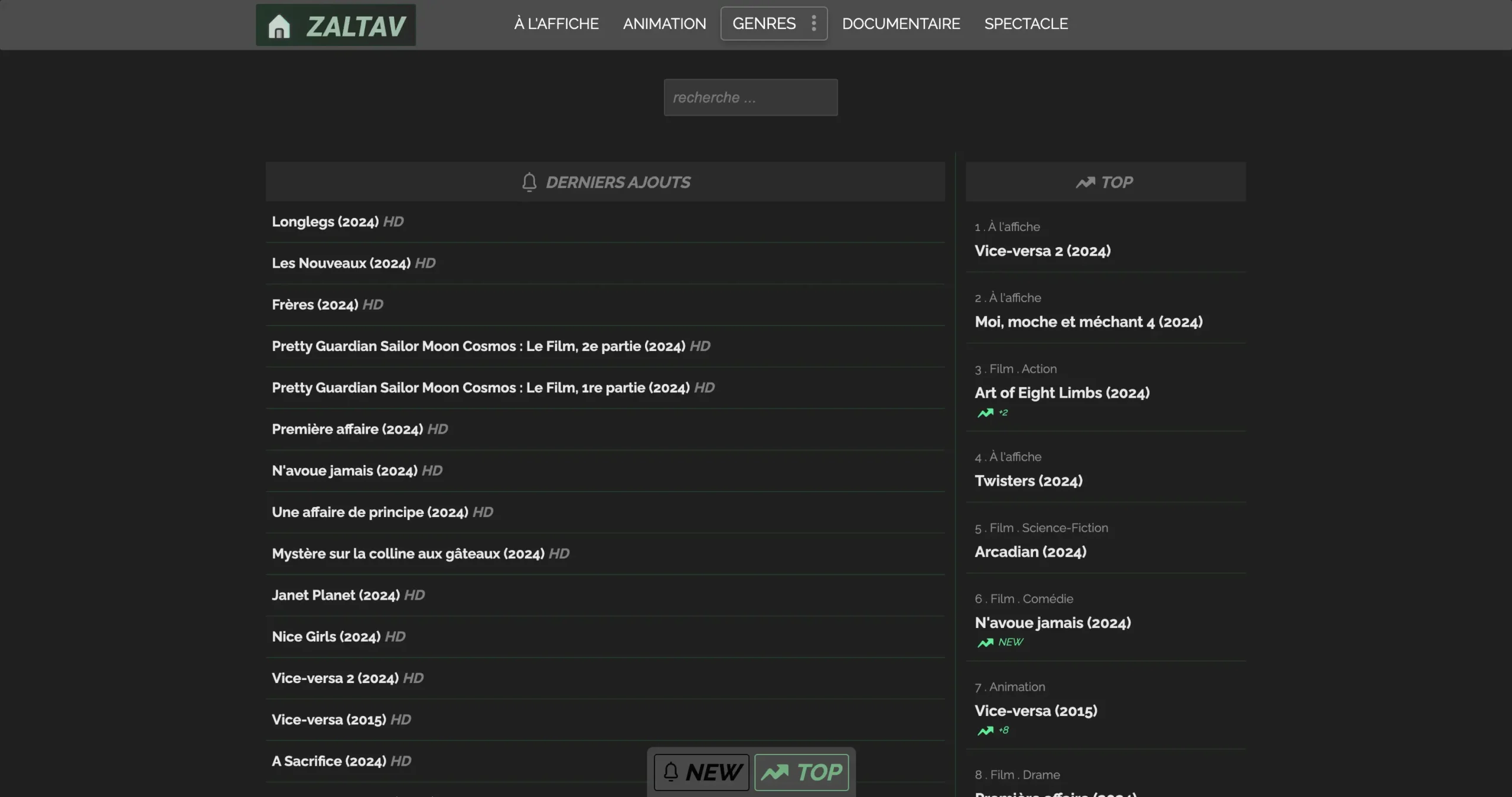Open Art of Eight Limbs (2024) in TOP
Image resolution: width=1512 pixels, height=797 pixels.
point(1062,392)
